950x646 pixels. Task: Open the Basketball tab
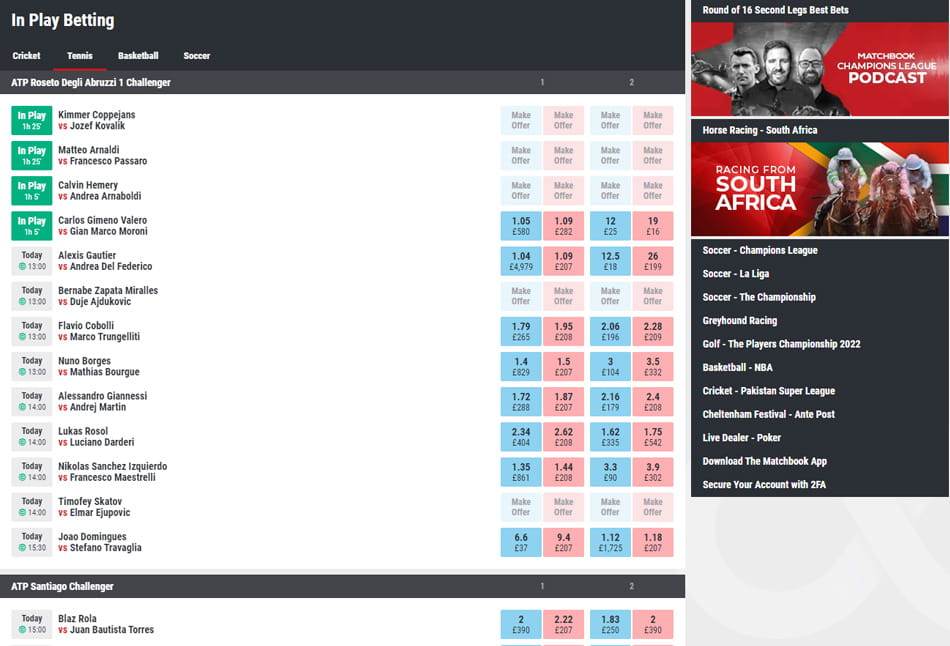138,56
